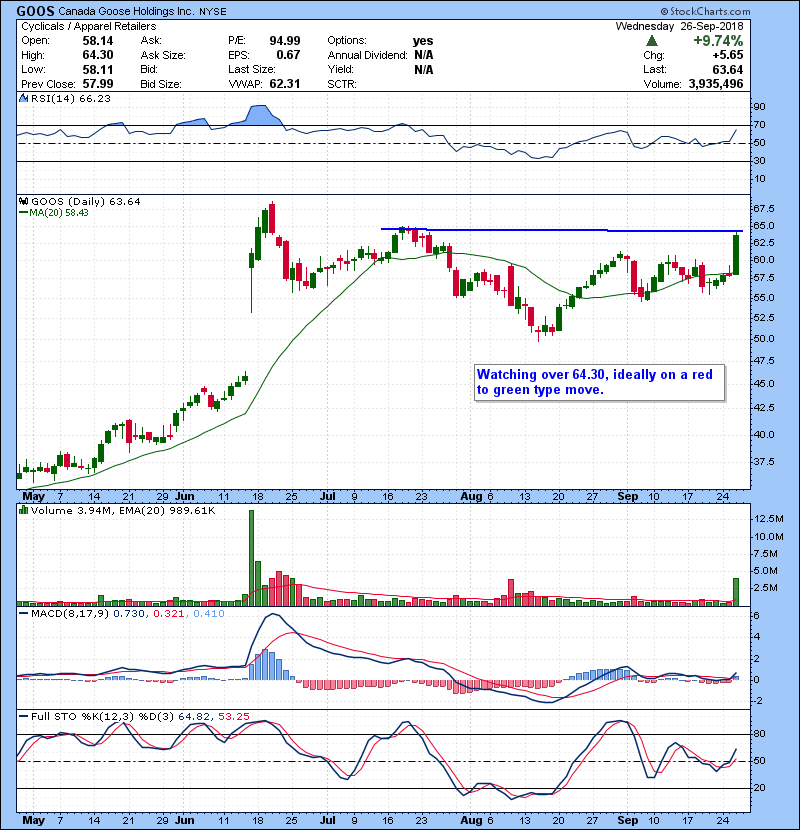Click the Annual Dividend N/A value
Screen dimensions: 800x830
pyautogui.click(x=424, y=55)
